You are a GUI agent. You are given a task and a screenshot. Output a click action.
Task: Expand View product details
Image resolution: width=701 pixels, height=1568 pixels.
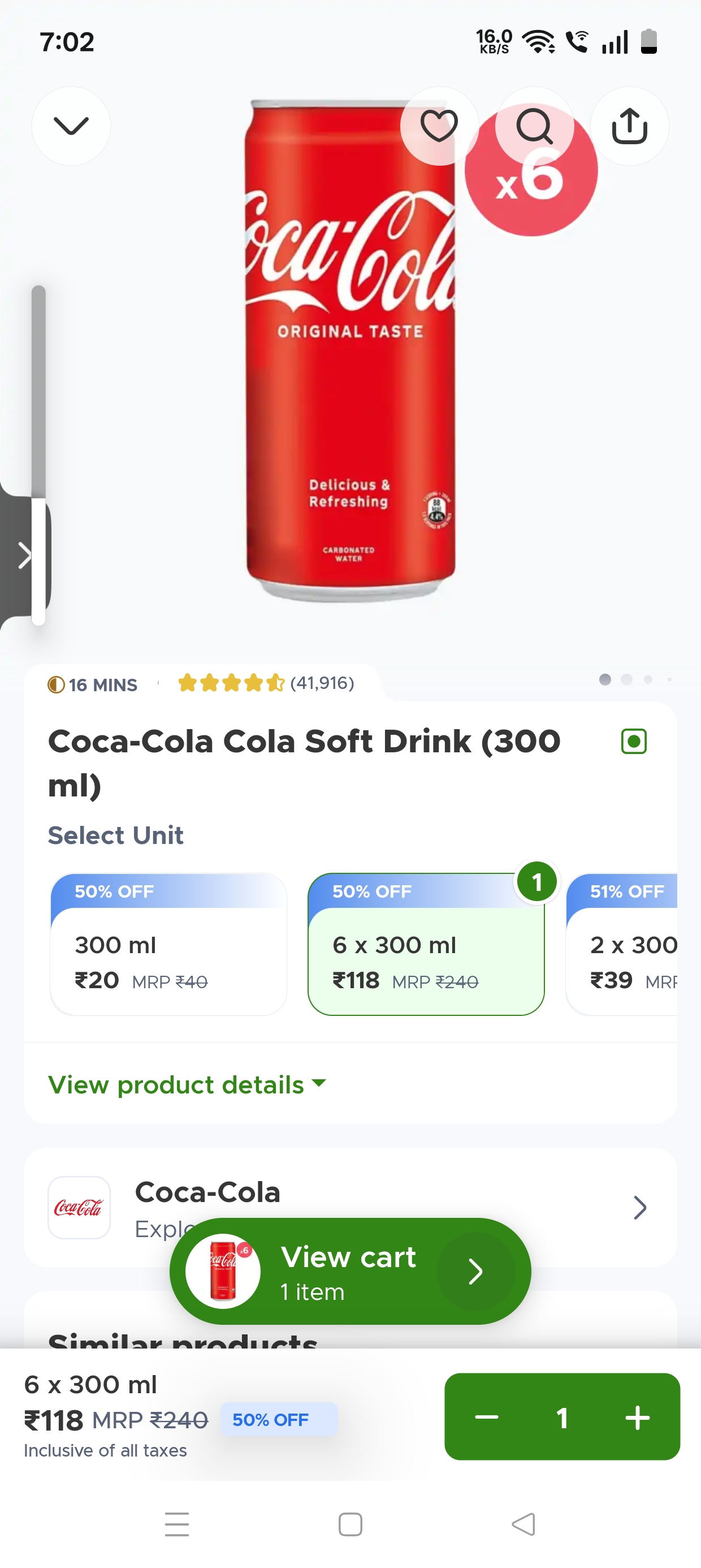[x=187, y=1085]
